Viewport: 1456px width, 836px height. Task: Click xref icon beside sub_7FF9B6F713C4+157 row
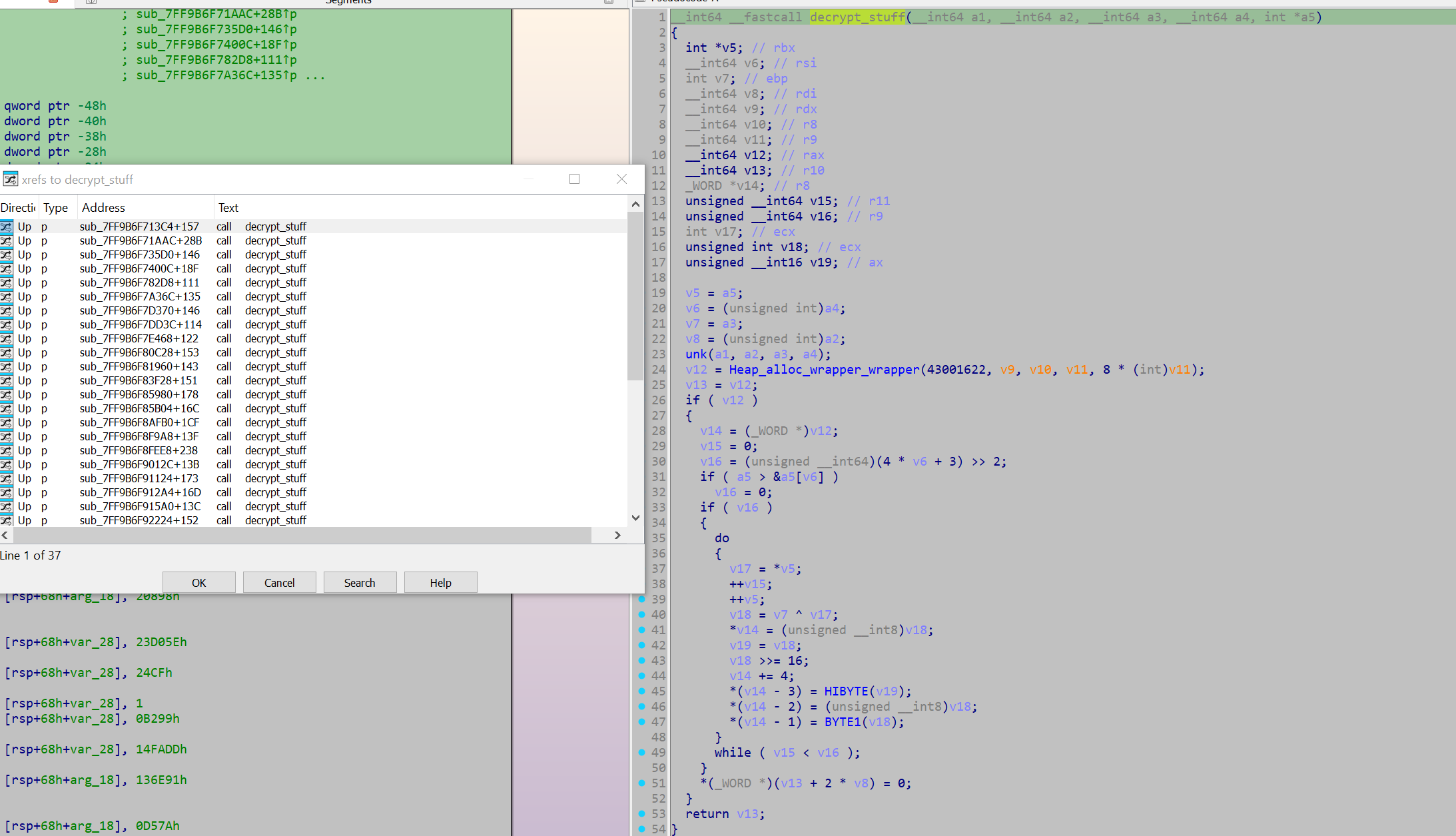coord(7,226)
